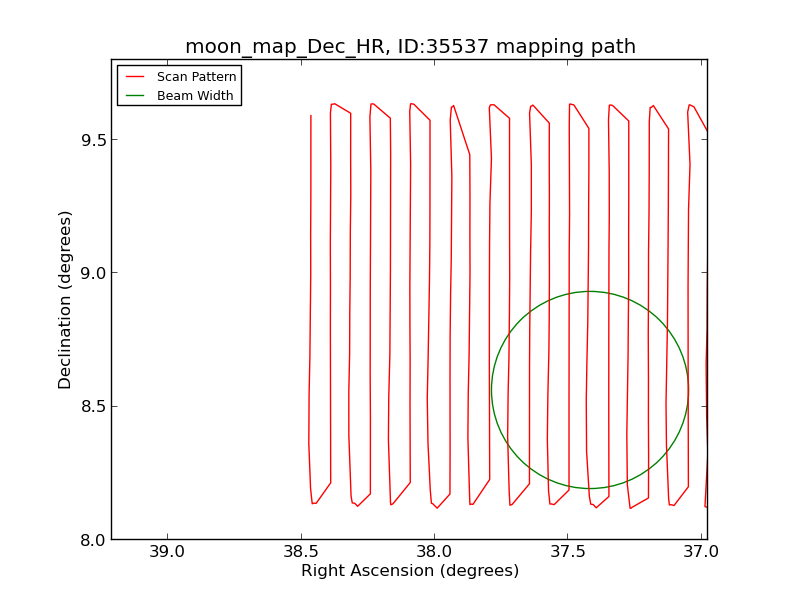Click the 8.5 declination tick label
Screen dimensions: 800x600
pos(93,407)
